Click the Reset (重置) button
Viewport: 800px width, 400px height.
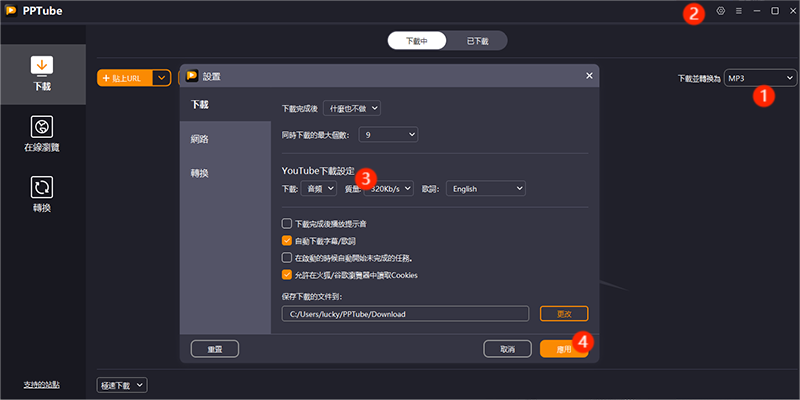pyautogui.click(x=215, y=349)
